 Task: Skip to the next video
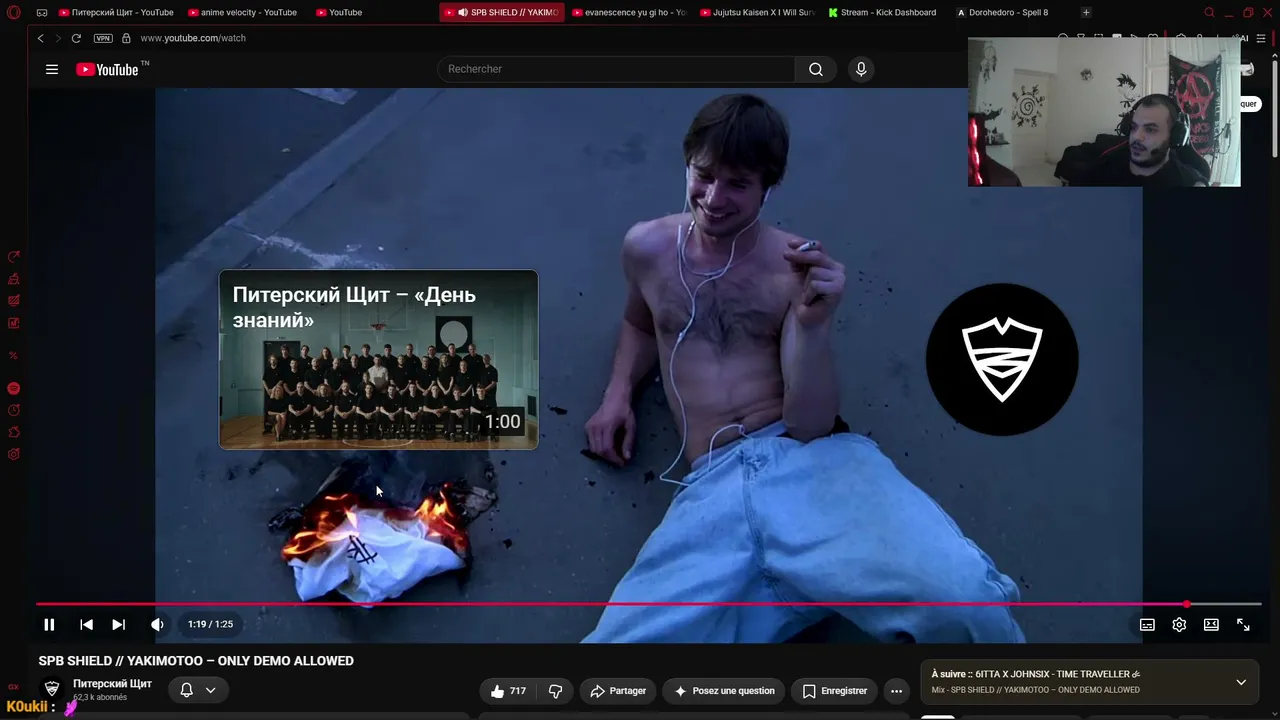tap(118, 624)
